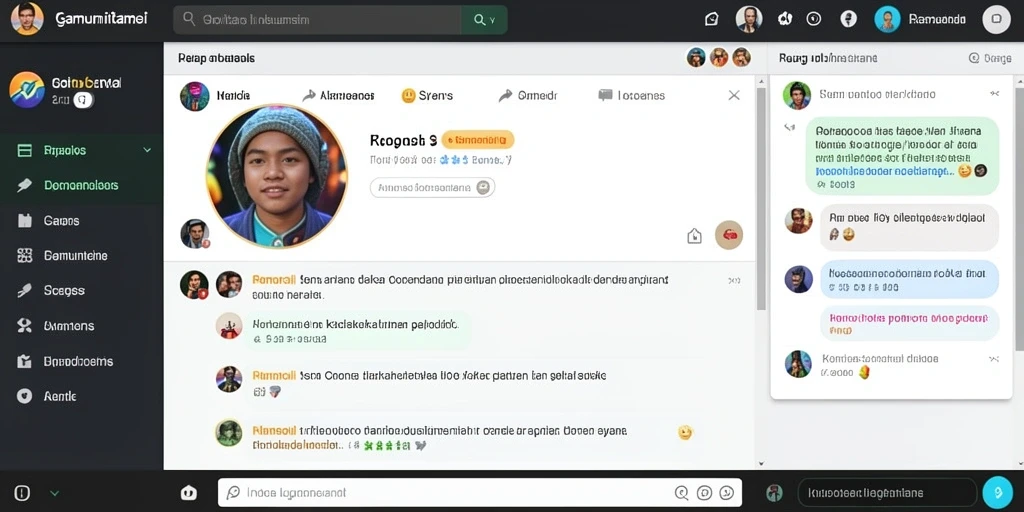Image resolution: width=1024 pixels, height=512 pixels.
Task: Expand the green chevron at sidebar bottom
Action: coord(55,493)
